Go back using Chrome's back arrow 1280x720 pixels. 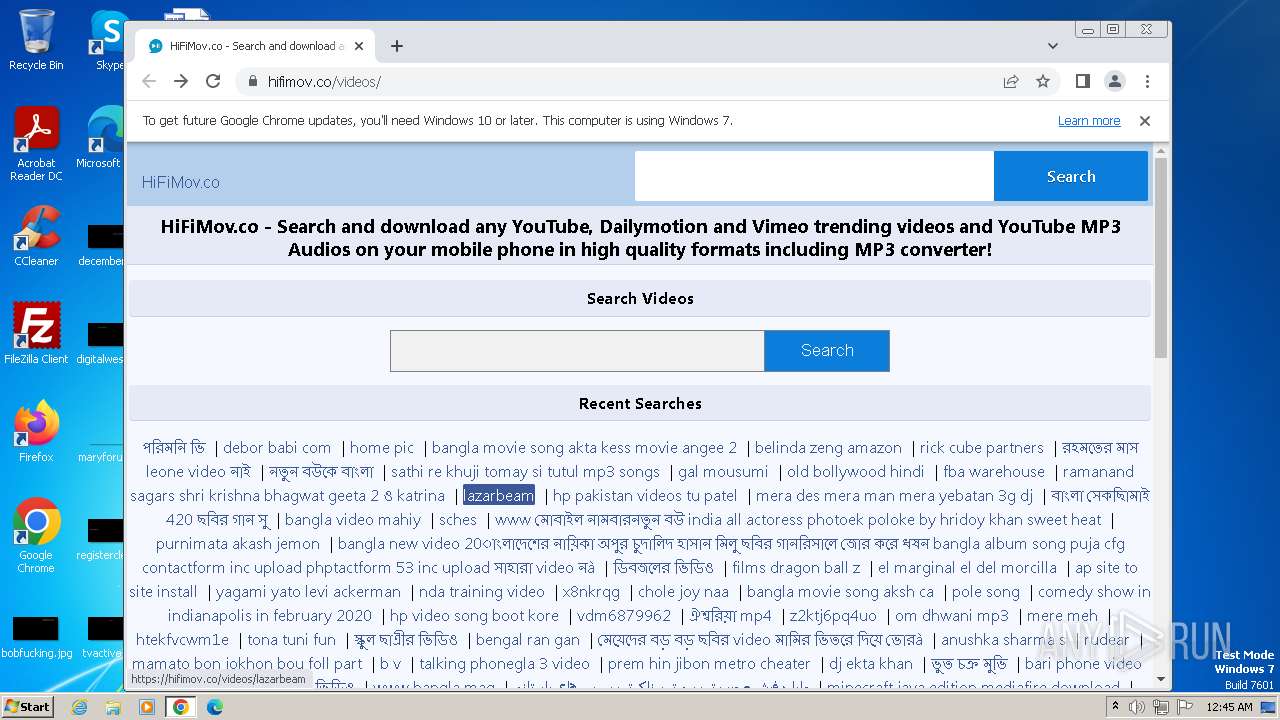tap(149, 81)
